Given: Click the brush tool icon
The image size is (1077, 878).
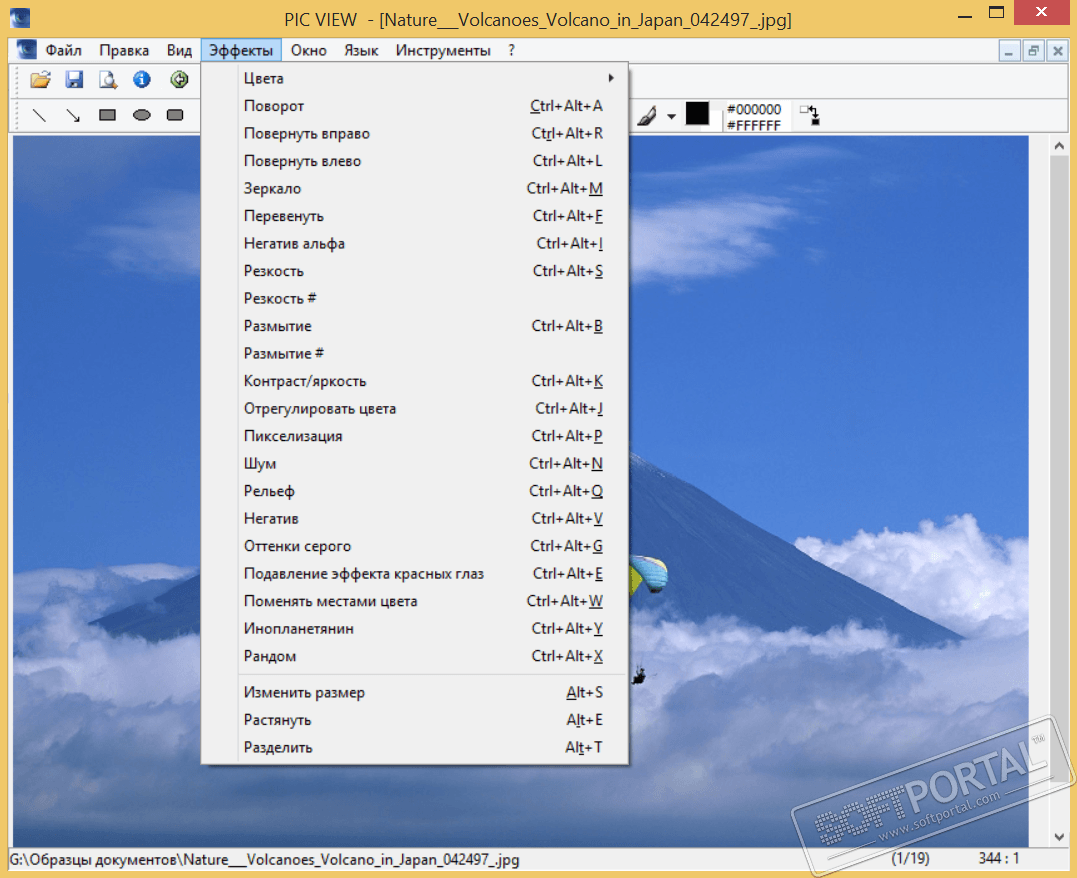Looking at the screenshot, I should (x=647, y=115).
